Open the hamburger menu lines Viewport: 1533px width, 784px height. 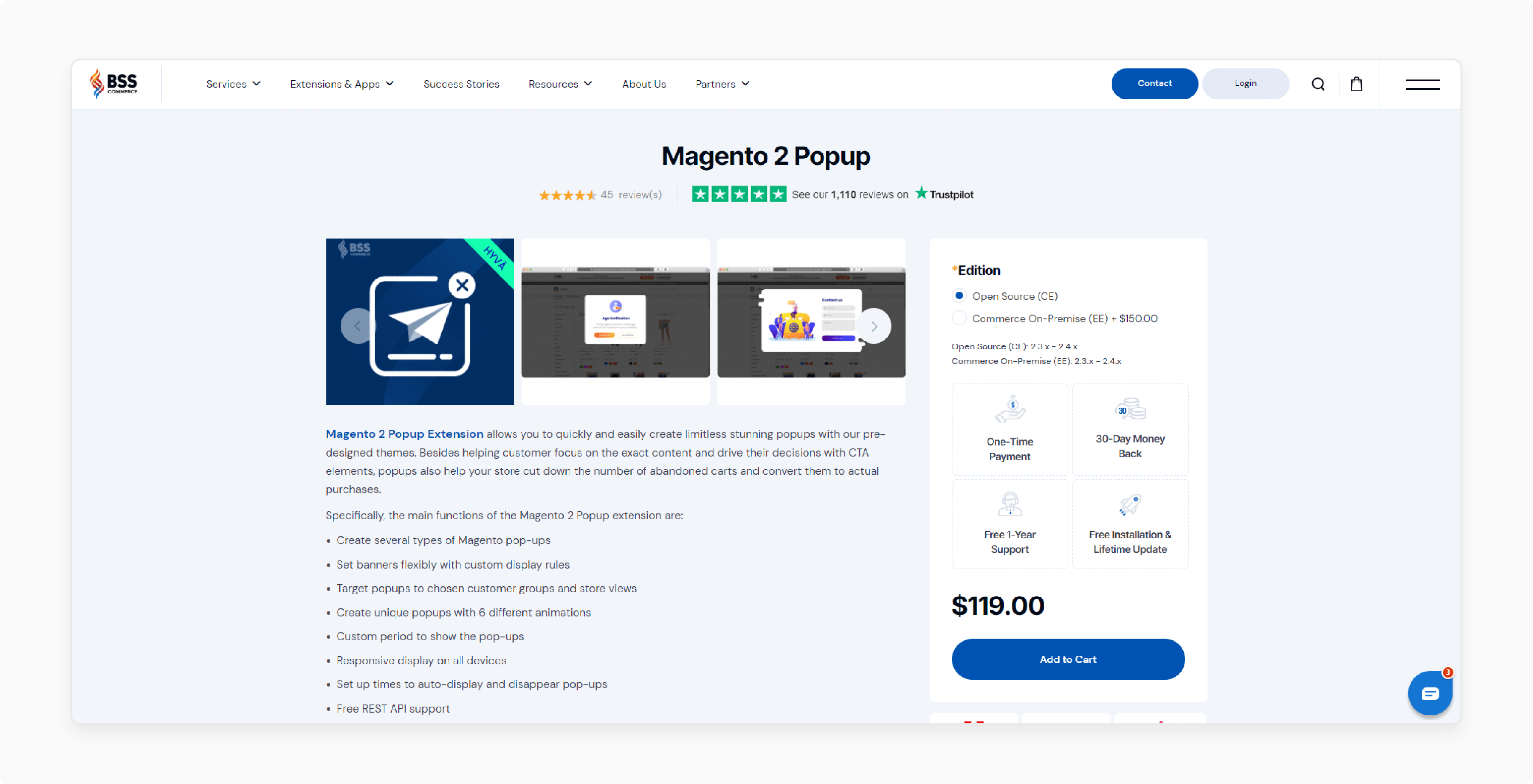point(1422,84)
